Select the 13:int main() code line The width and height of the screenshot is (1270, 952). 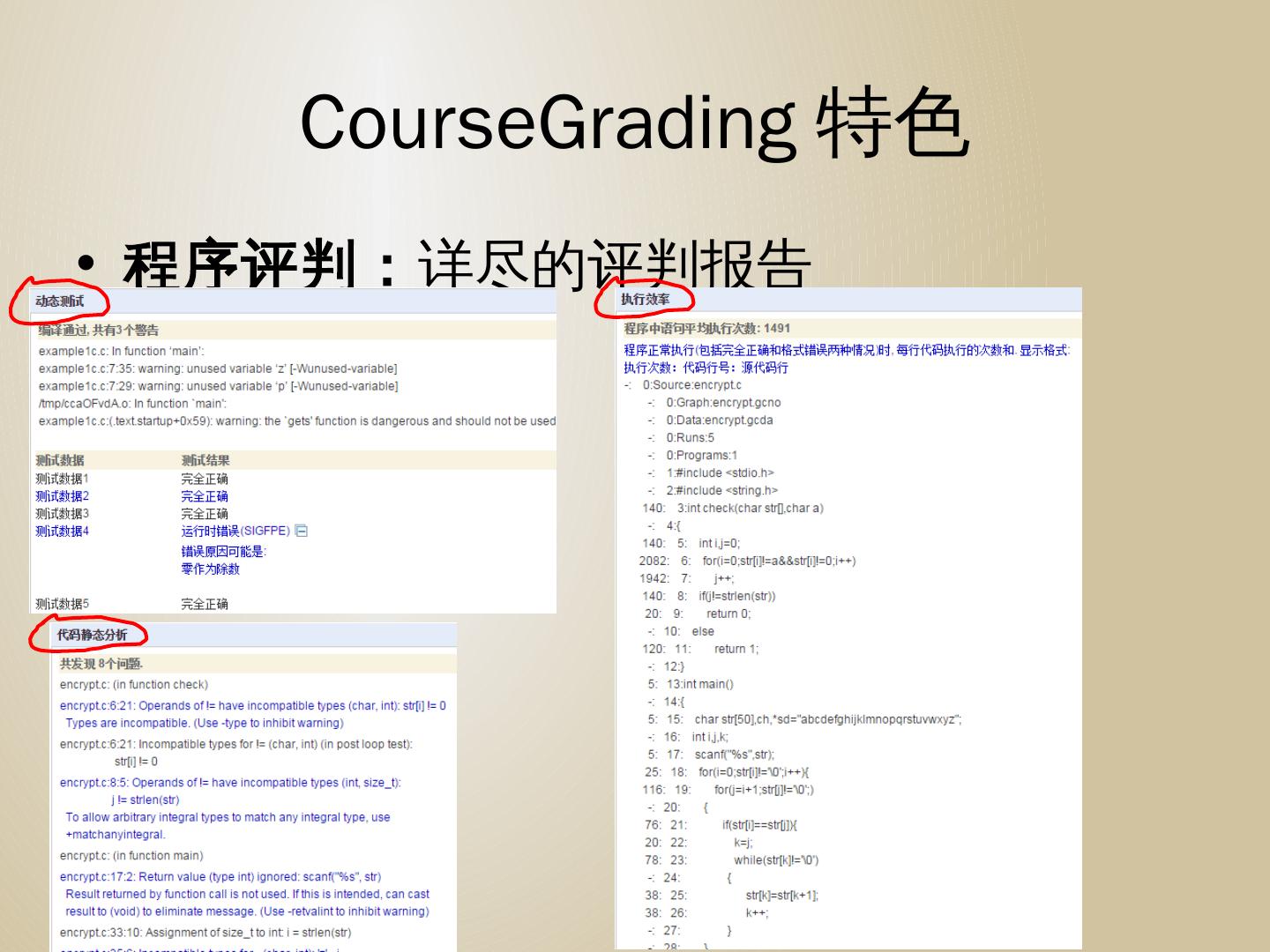point(691,684)
